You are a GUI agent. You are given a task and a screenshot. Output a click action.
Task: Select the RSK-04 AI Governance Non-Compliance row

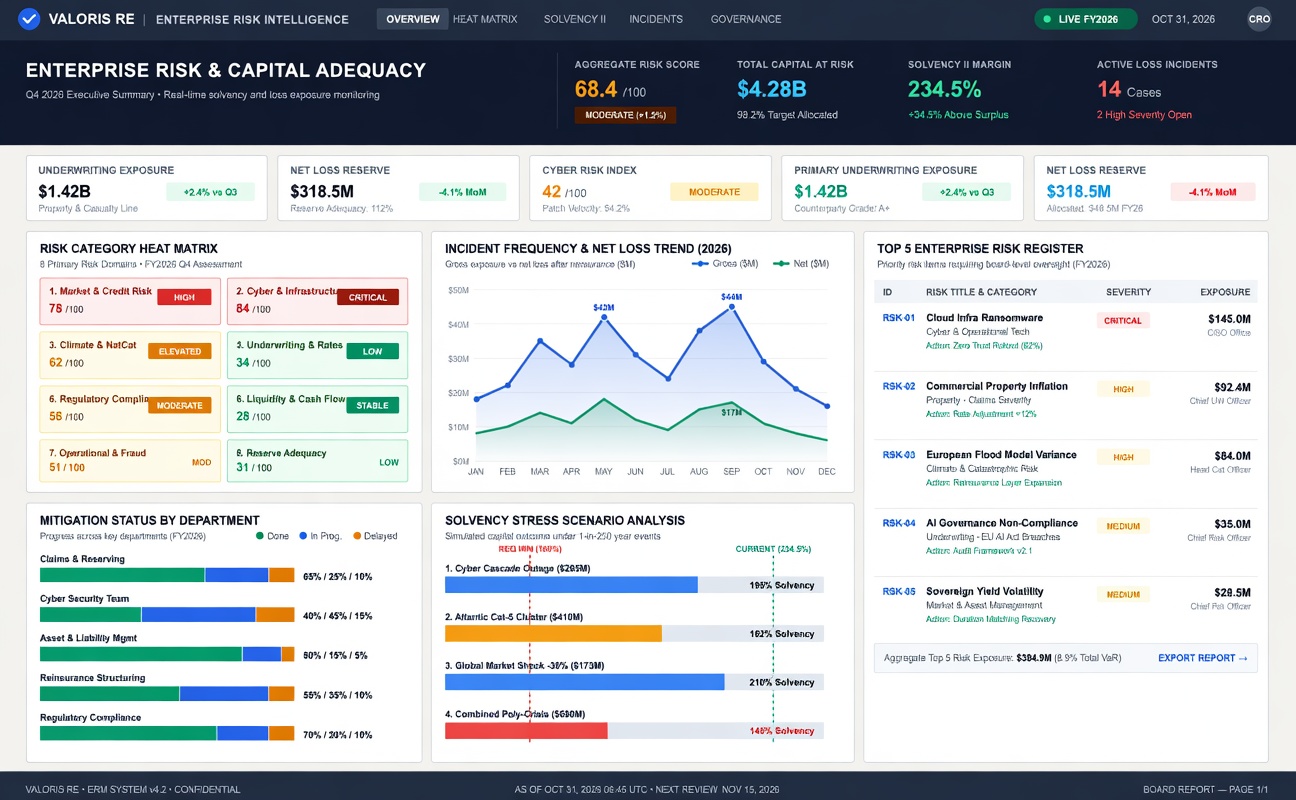[x=1066, y=537]
